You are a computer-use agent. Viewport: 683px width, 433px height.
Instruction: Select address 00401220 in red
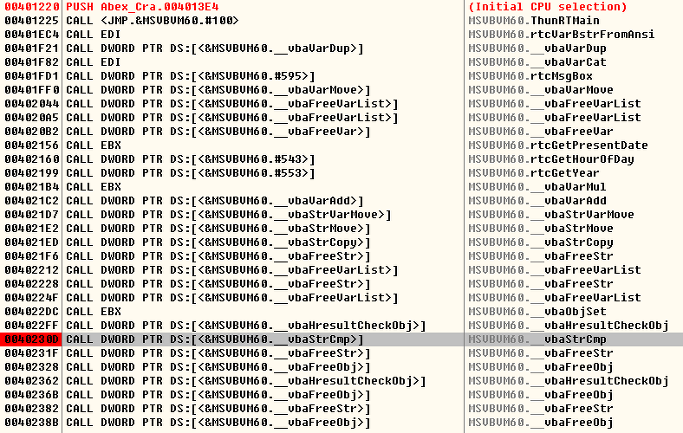[x=32, y=7]
